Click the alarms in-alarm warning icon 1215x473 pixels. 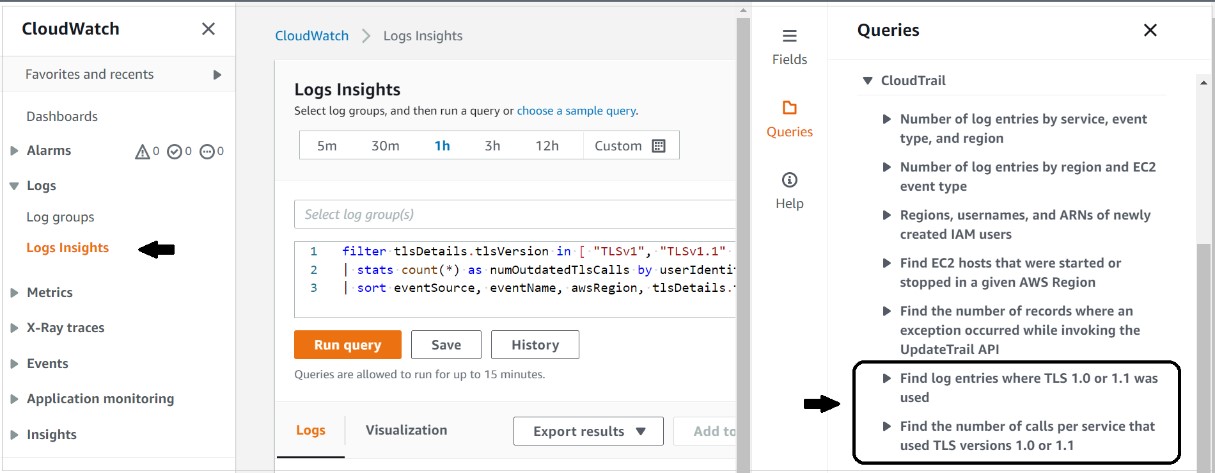[143, 152]
